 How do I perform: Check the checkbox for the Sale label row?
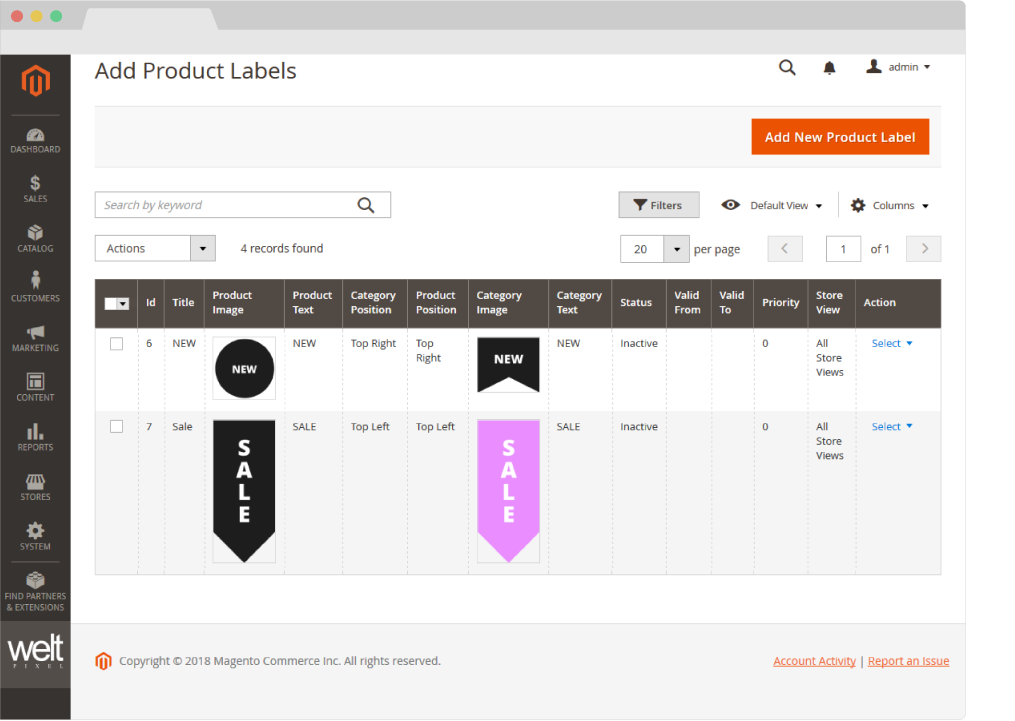116,426
